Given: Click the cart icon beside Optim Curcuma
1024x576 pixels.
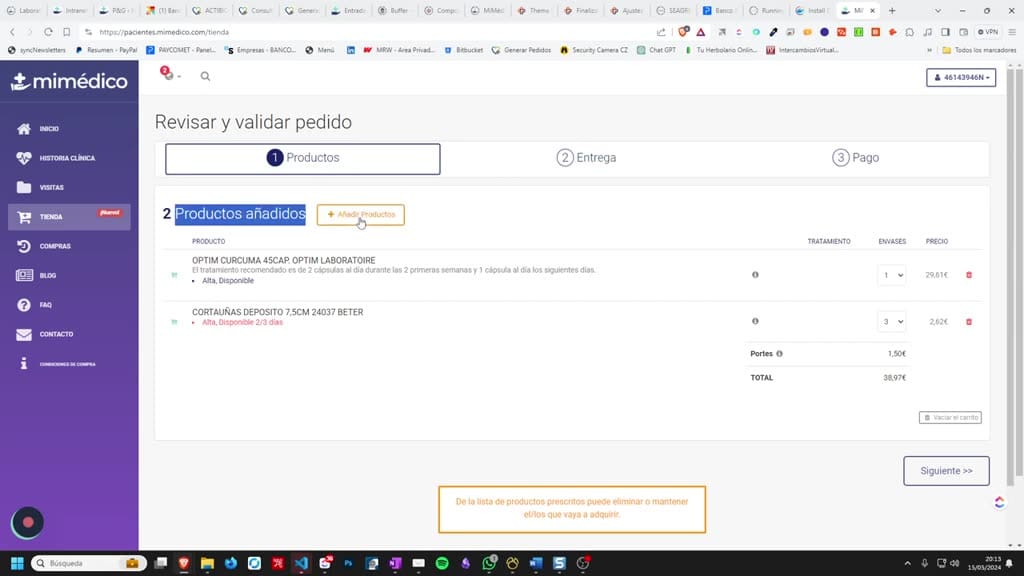Looking at the screenshot, I should pos(174,275).
